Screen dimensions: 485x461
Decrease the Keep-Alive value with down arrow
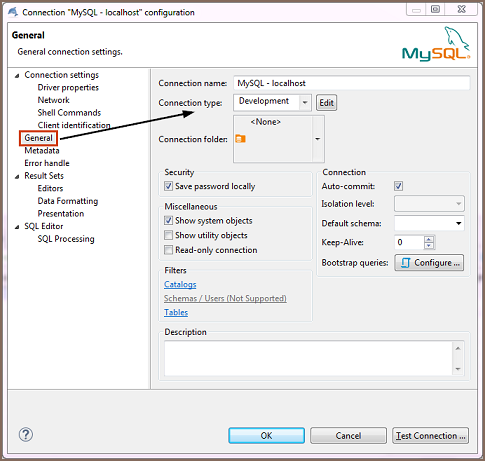coord(429,246)
